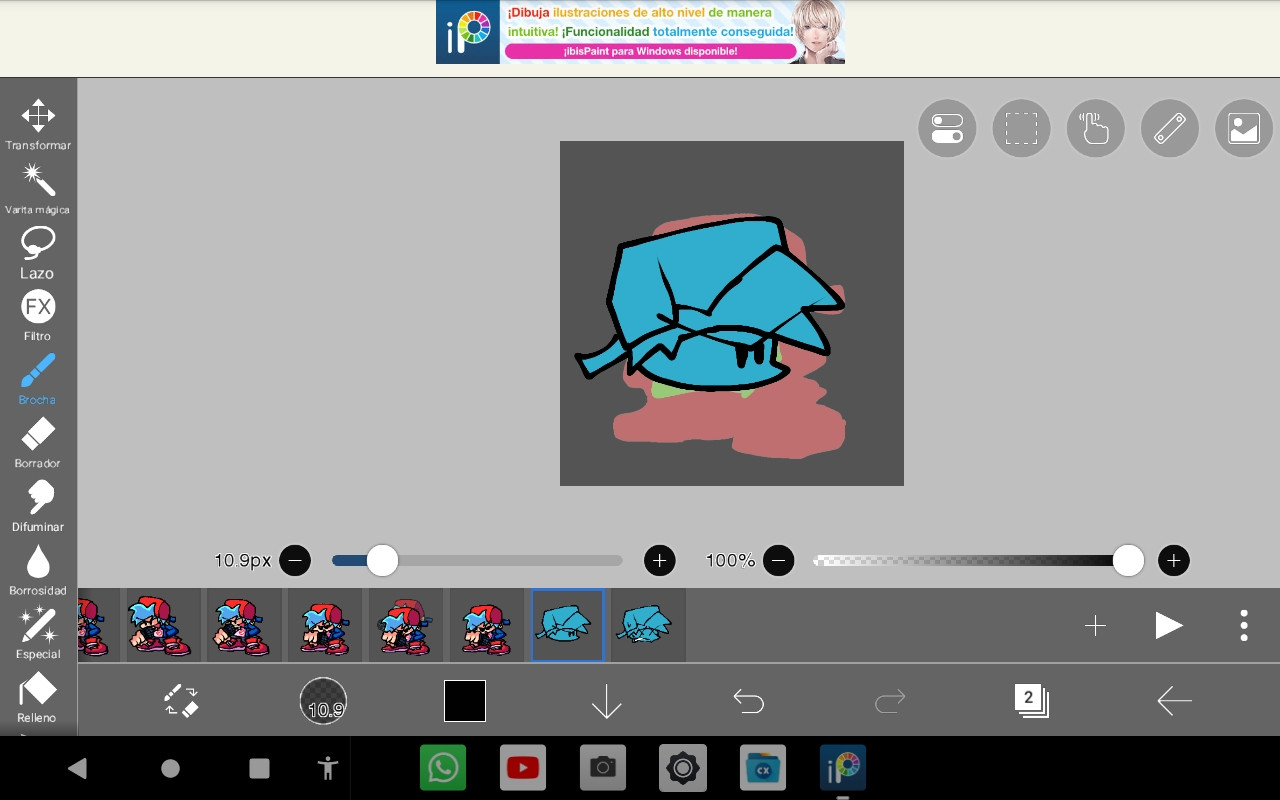
Task: Open the stabilizer hand icon
Action: coord(1095,129)
